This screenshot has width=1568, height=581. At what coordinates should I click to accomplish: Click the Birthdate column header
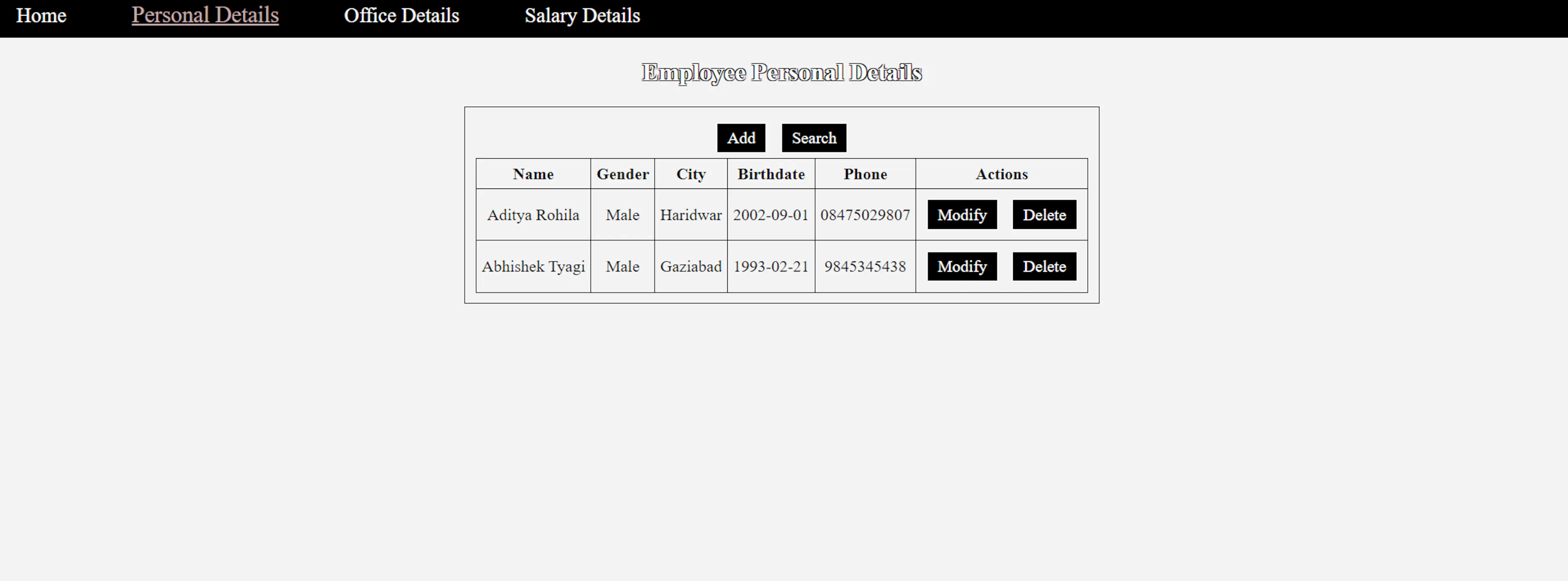[771, 175]
